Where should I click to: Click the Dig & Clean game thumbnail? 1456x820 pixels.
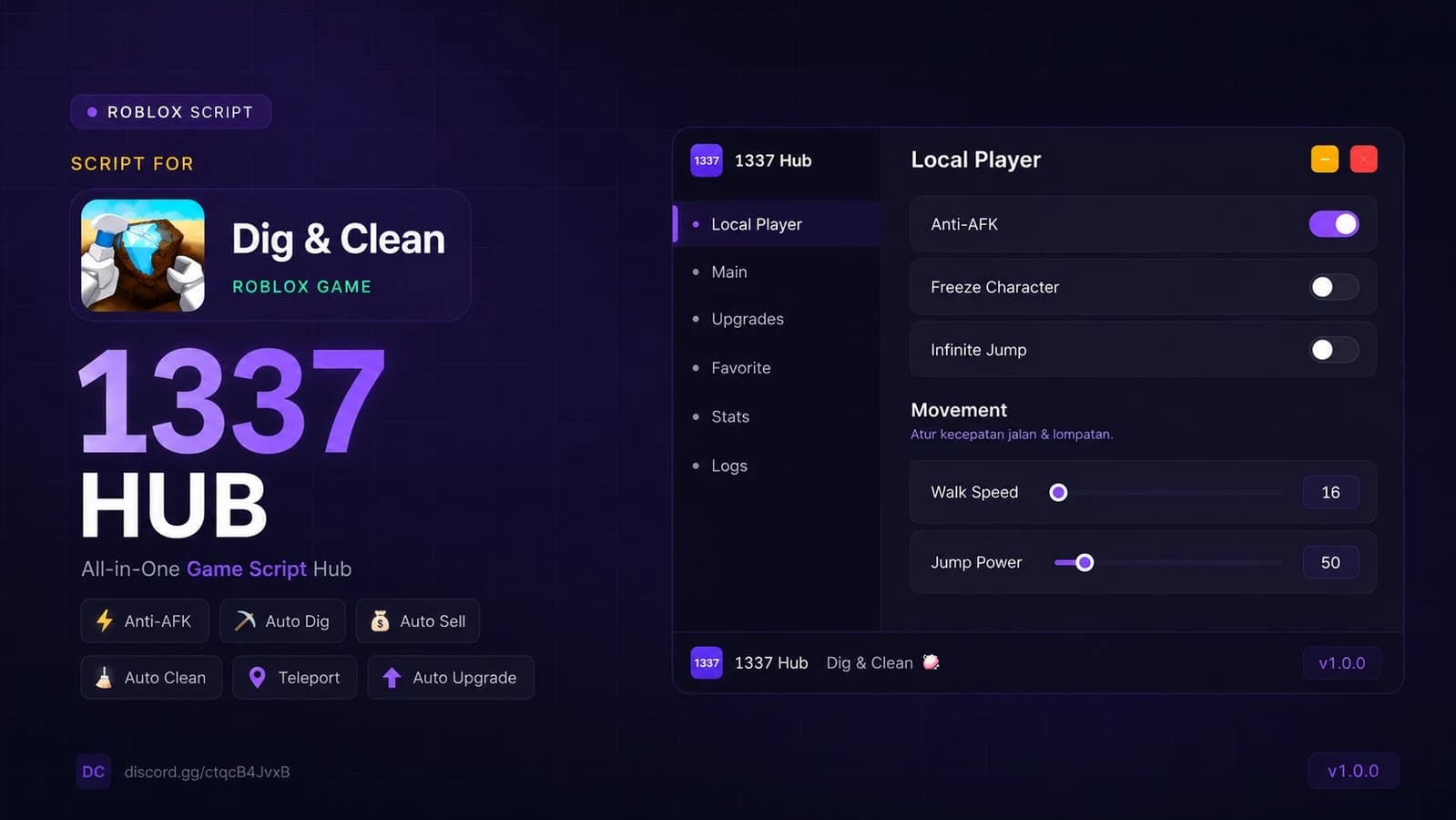[x=143, y=255]
